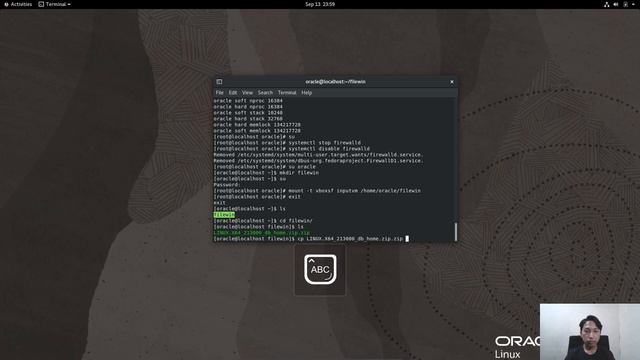Click the ABC input source indicator popup
Viewport: 640px width, 360px height.
pos(320,269)
